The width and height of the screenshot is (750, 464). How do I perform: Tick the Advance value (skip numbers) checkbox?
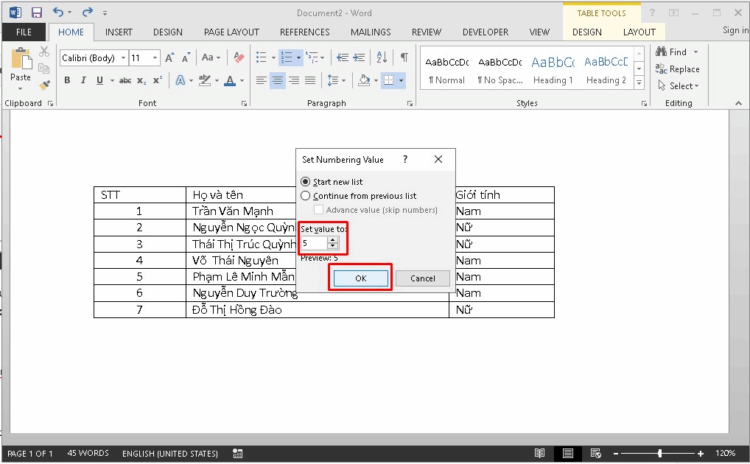319,210
